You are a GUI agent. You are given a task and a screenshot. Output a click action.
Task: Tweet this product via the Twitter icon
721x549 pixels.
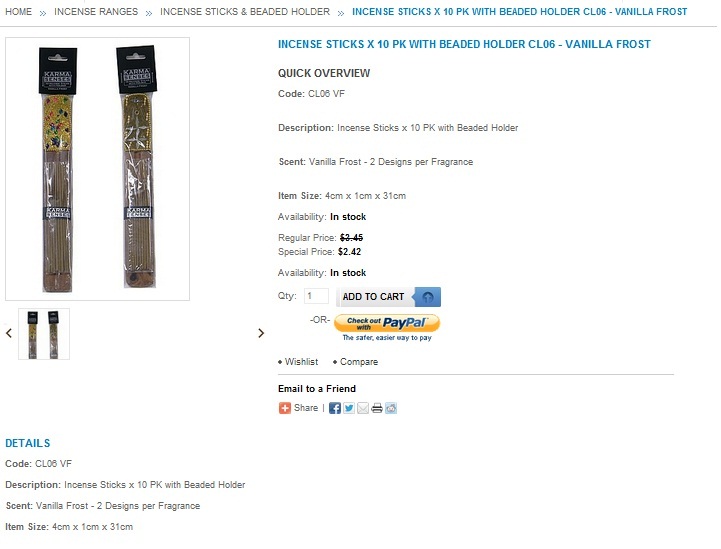[349, 408]
